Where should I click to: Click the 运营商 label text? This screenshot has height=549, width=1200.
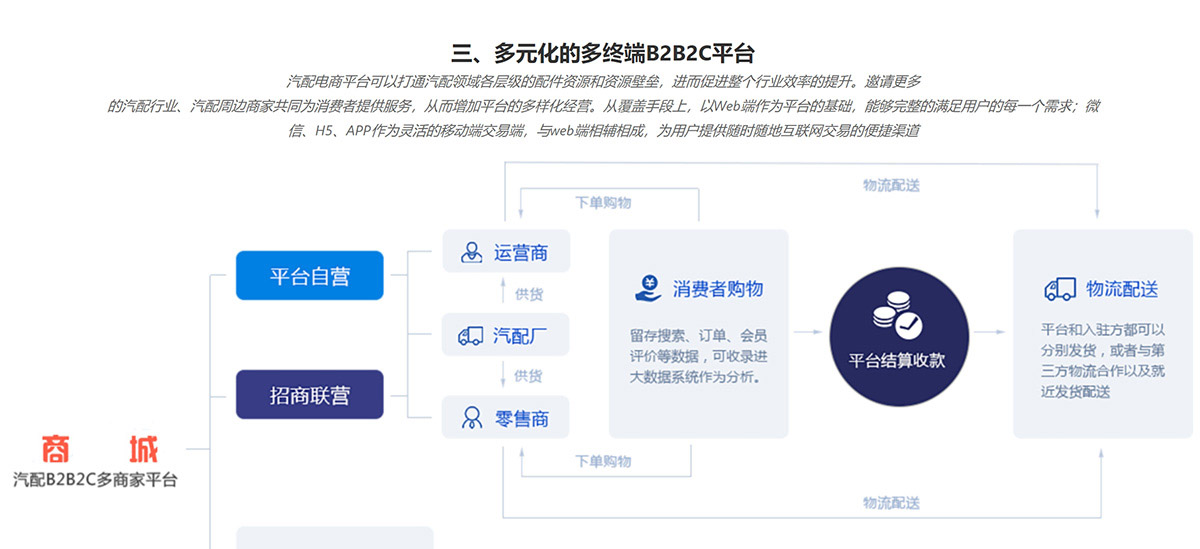point(520,252)
